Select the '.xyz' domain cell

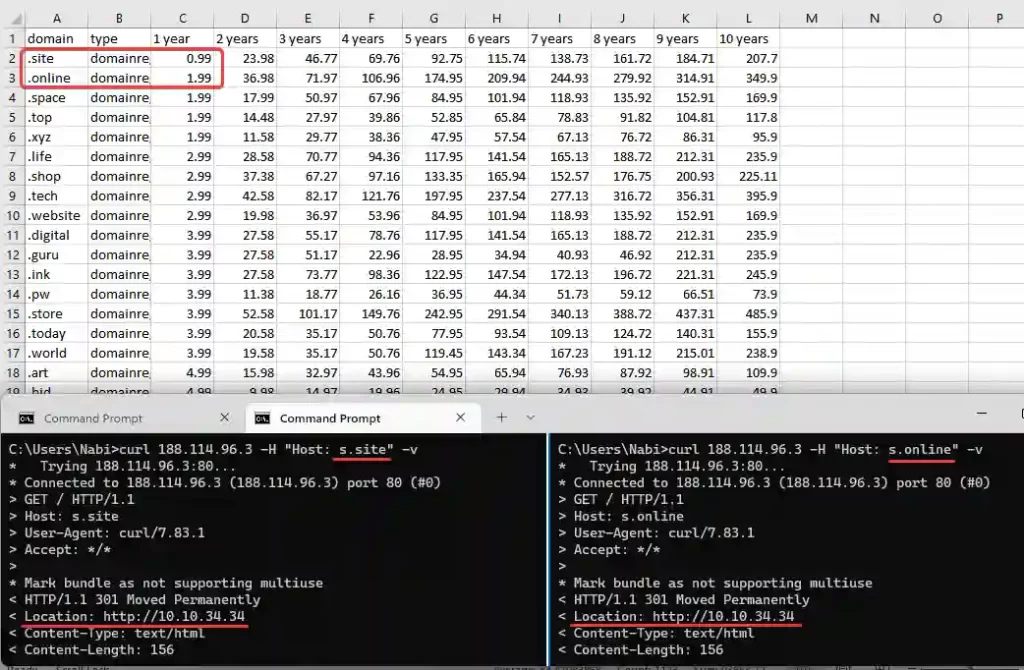pos(56,136)
